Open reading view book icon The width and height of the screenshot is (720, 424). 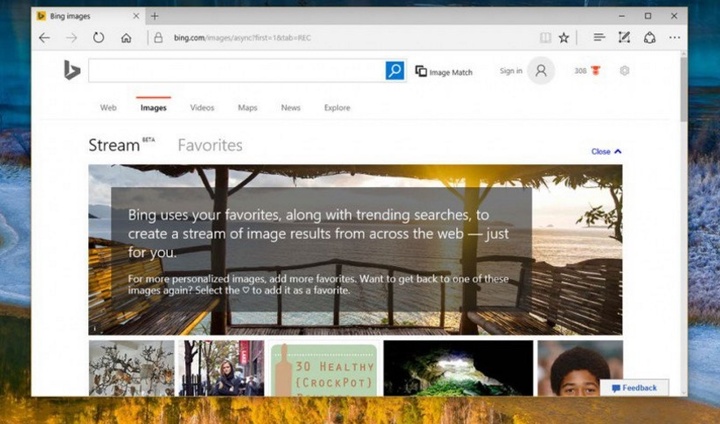545,38
